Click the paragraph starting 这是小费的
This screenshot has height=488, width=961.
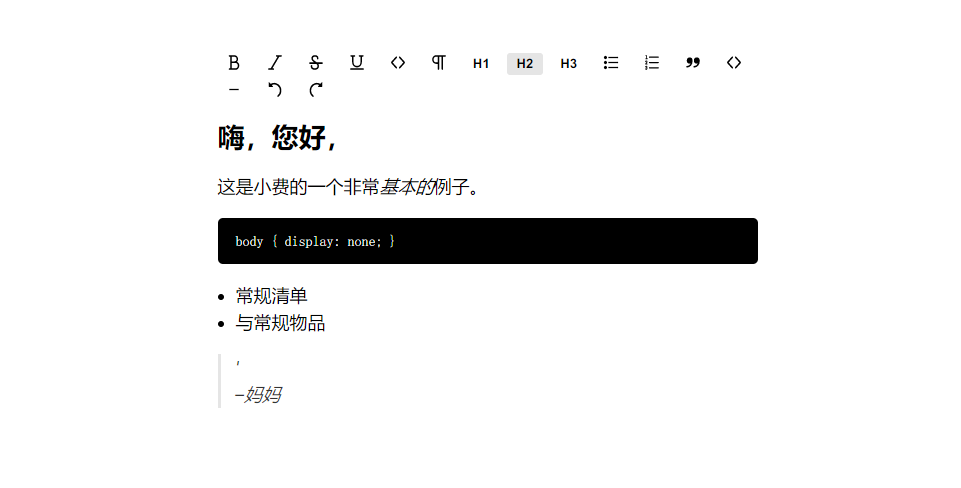tap(348, 187)
